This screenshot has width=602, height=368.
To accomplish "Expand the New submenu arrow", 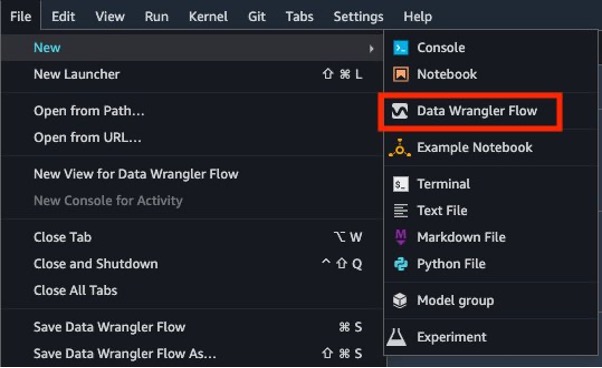I will point(371,48).
